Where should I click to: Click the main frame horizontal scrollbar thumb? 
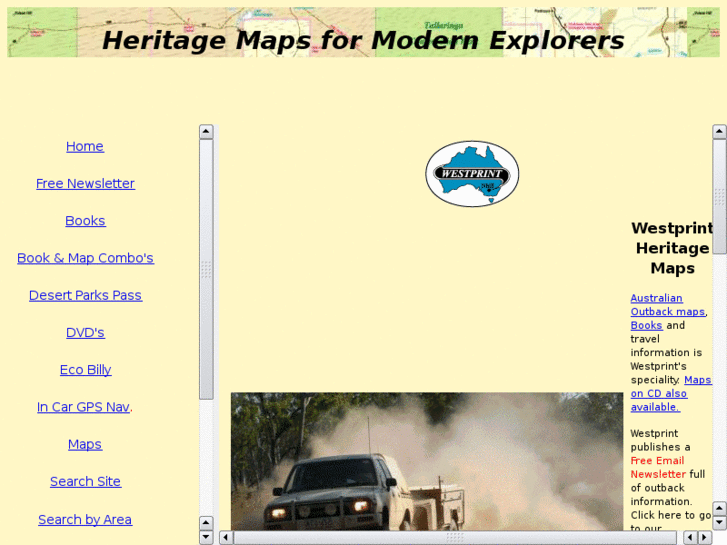pyautogui.click(x=455, y=538)
